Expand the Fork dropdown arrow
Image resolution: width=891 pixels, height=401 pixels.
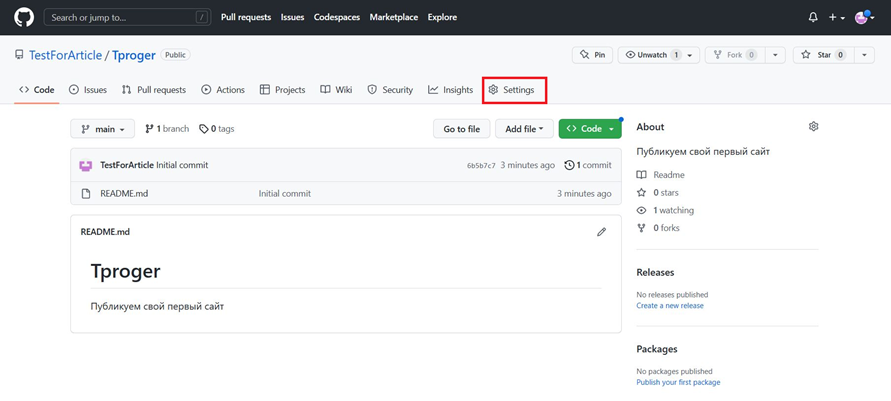(x=775, y=55)
